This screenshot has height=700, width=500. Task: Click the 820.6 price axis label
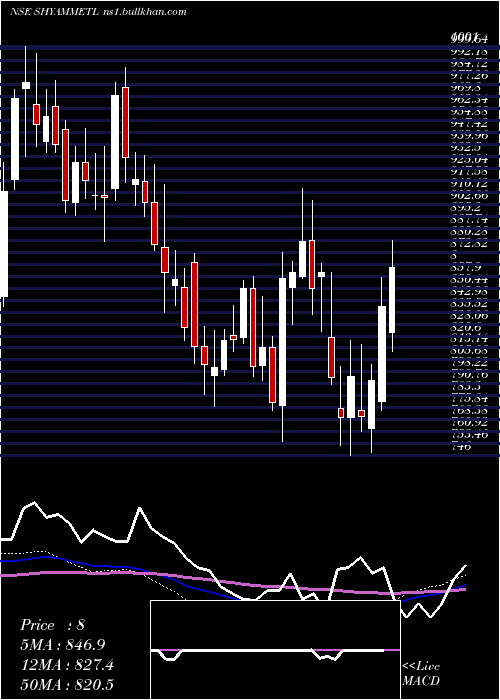tap(466, 328)
